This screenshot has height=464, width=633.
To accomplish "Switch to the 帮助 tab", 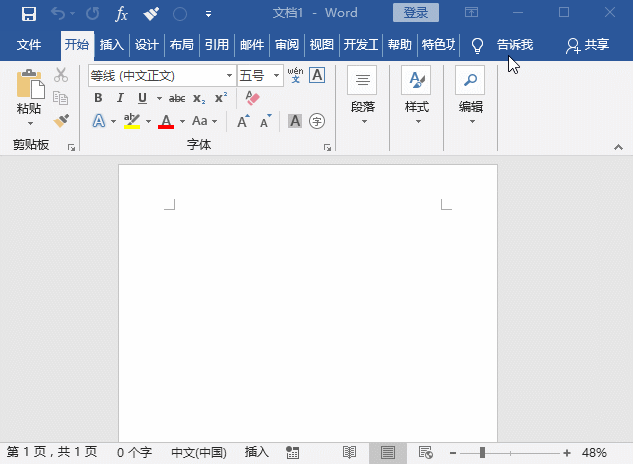I will [x=399, y=44].
